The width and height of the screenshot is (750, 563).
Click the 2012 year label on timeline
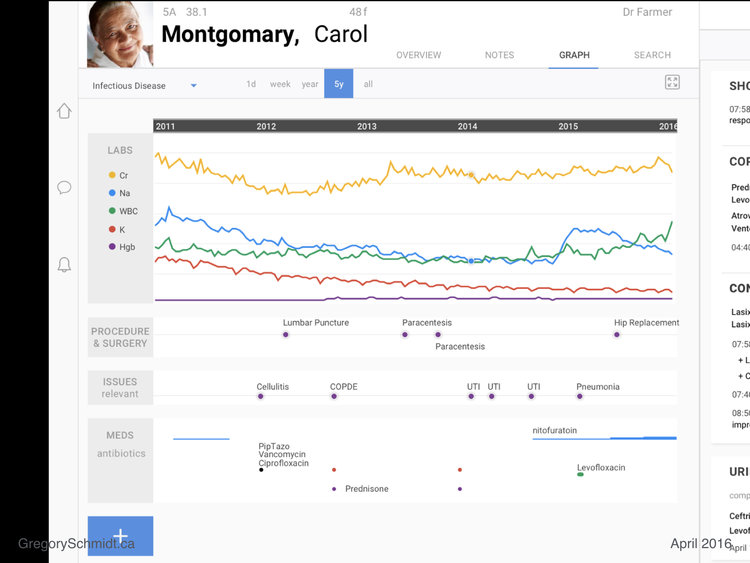tap(266, 126)
